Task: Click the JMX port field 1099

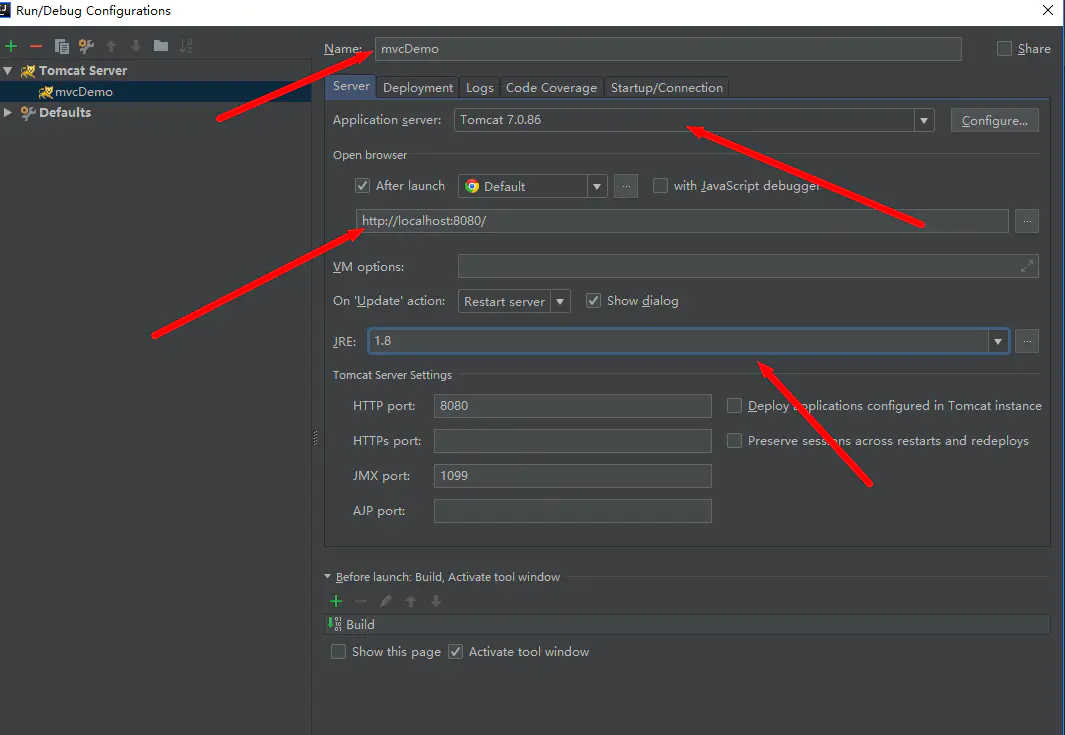Action: tap(573, 476)
